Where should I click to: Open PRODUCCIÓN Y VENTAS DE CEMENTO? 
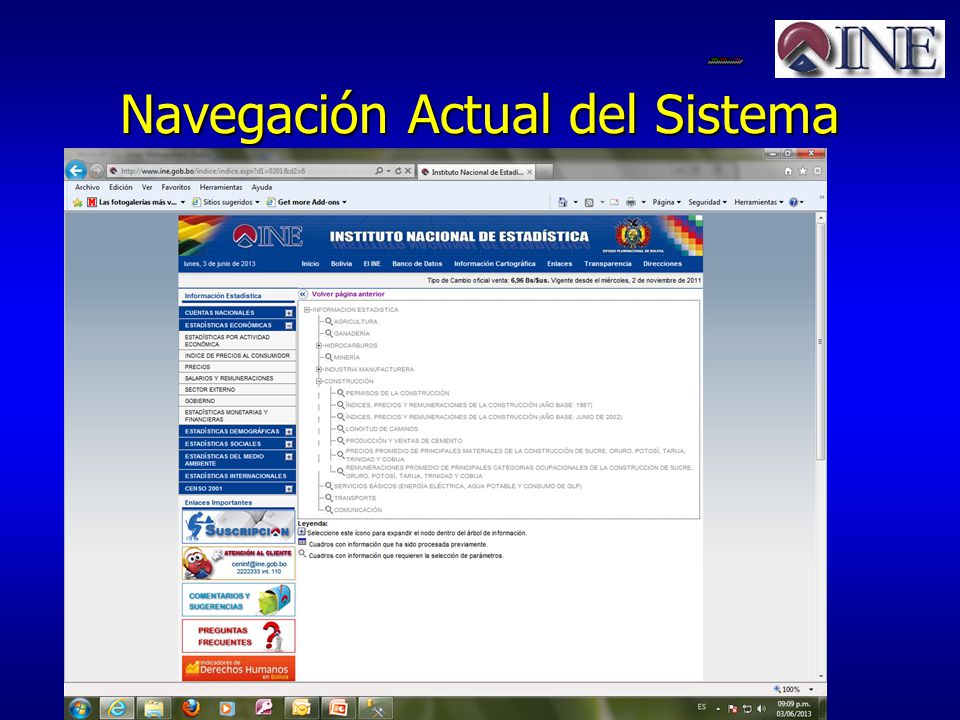pyautogui.click(x=404, y=441)
